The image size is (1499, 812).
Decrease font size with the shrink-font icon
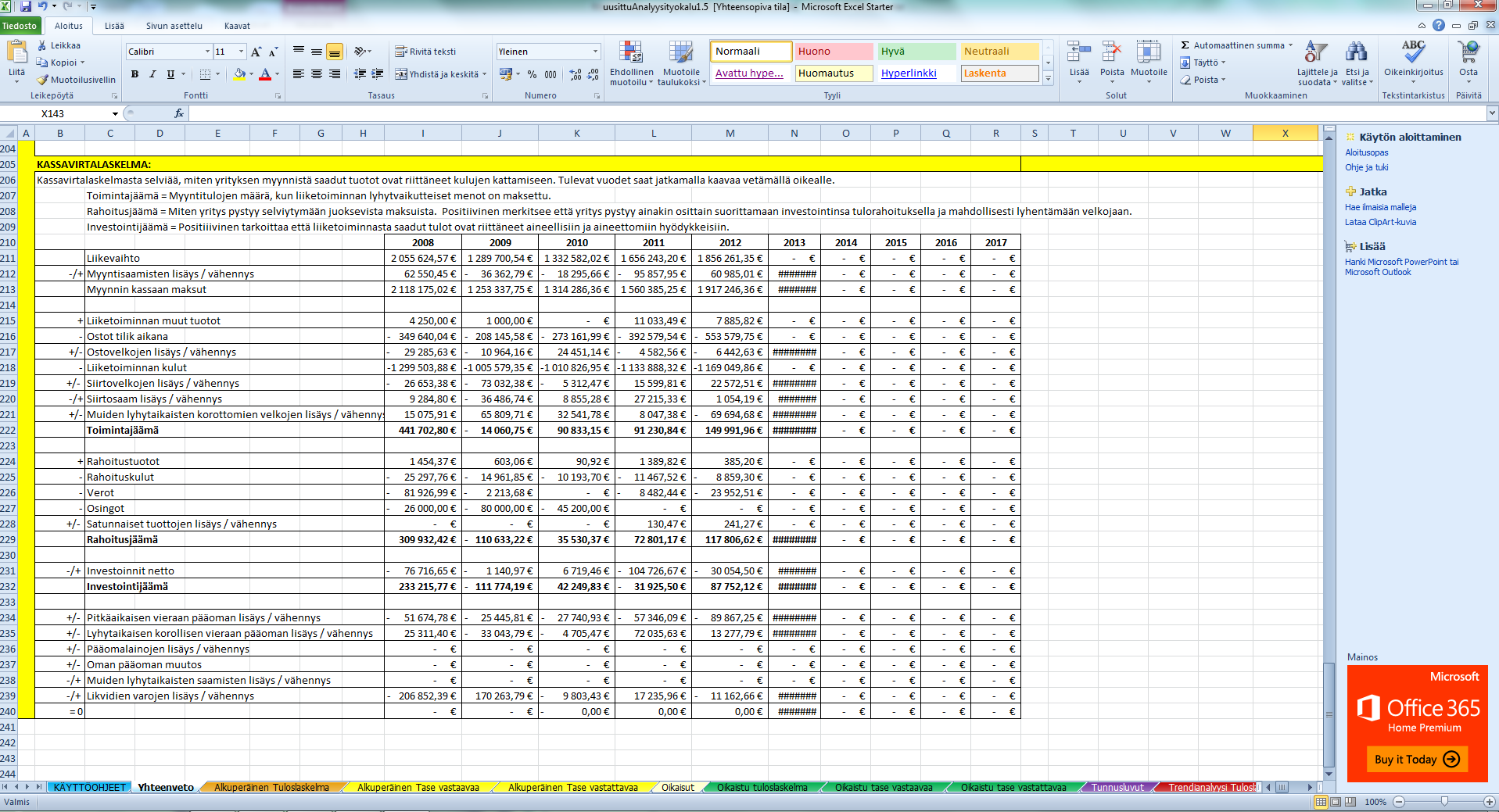[x=273, y=52]
